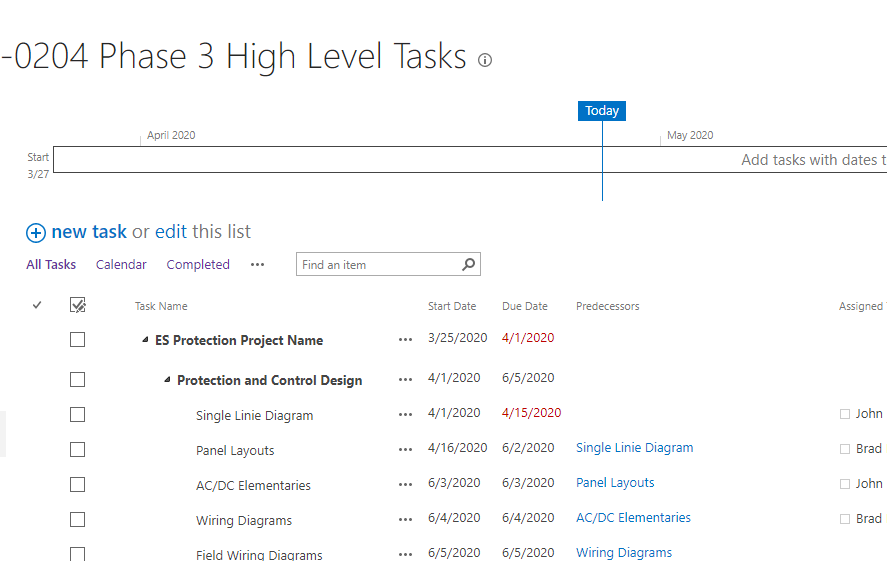Click the new task link
Viewport: 887px width, 561px height.
[89, 232]
